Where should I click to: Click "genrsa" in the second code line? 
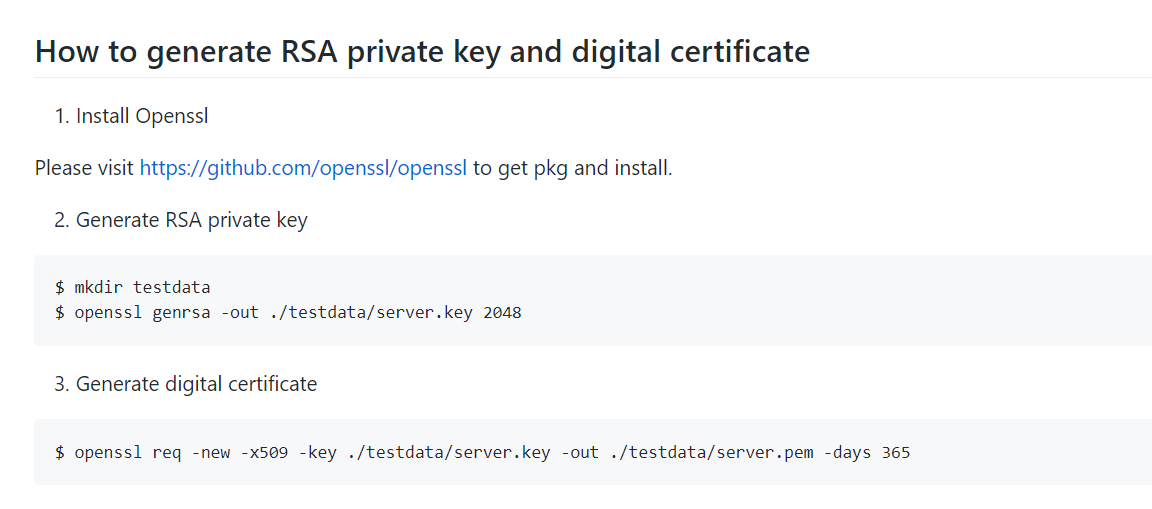pos(181,312)
